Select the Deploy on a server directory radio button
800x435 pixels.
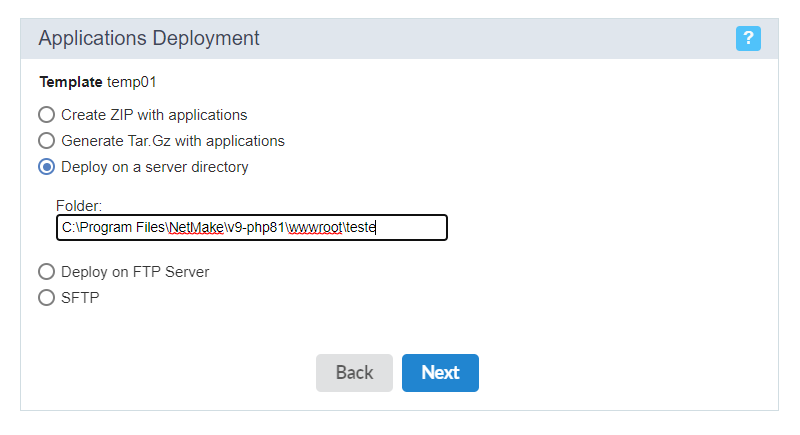coord(46,167)
